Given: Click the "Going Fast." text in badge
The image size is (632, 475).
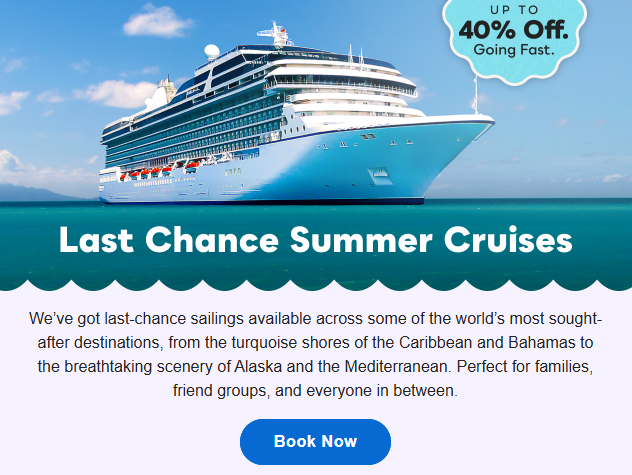Looking at the screenshot, I should pyautogui.click(x=513, y=49).
